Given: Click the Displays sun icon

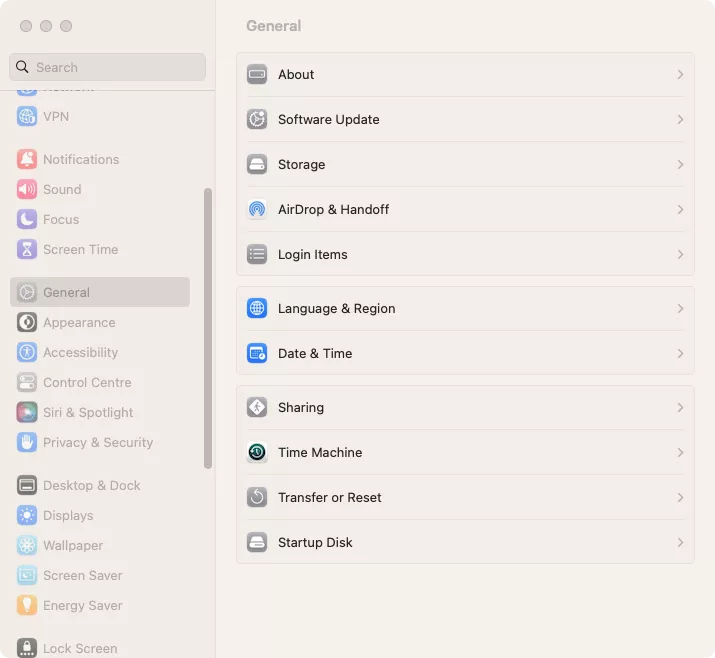Looking at the screenshot, I should coord(27,515).
